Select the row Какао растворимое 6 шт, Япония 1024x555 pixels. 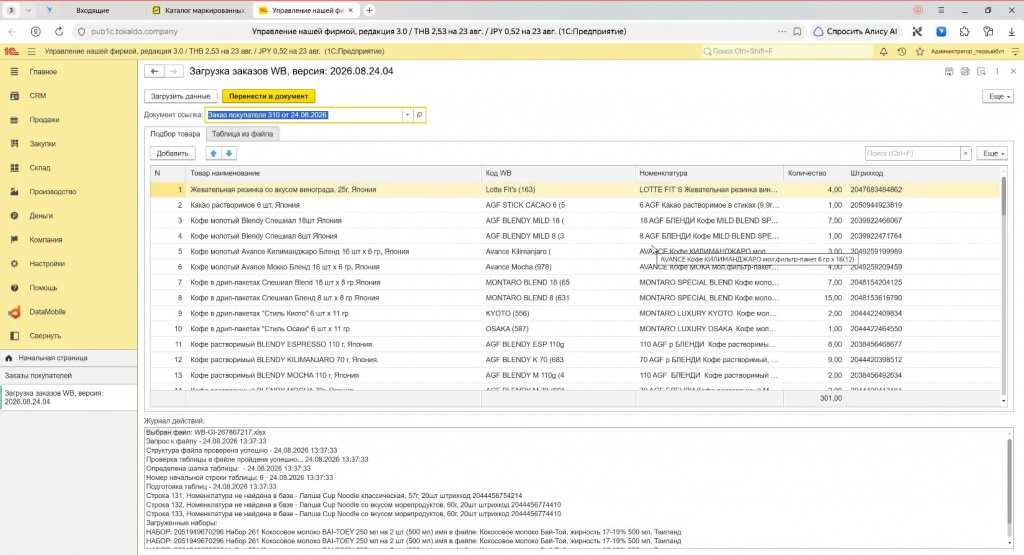tap(575, 205)
